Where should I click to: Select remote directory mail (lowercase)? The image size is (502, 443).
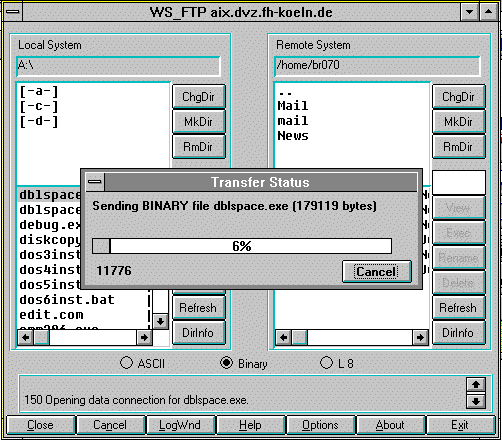[293, 121]
